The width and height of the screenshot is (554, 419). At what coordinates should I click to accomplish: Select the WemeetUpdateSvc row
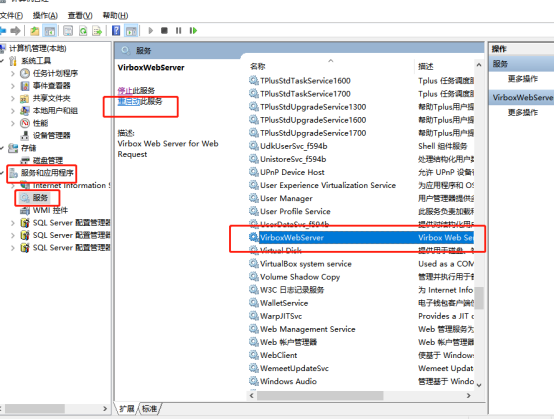[x=361, y=368]
